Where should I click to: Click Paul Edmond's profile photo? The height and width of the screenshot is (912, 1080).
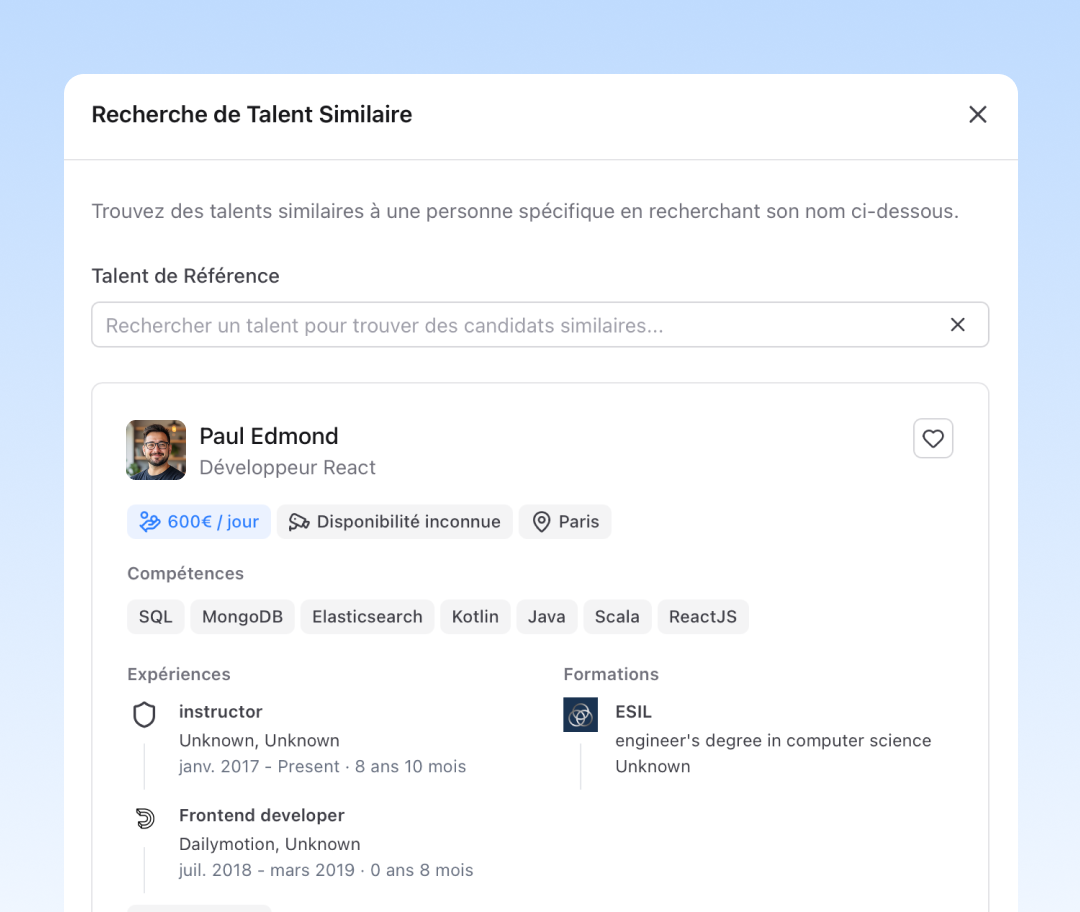(156, 450)
